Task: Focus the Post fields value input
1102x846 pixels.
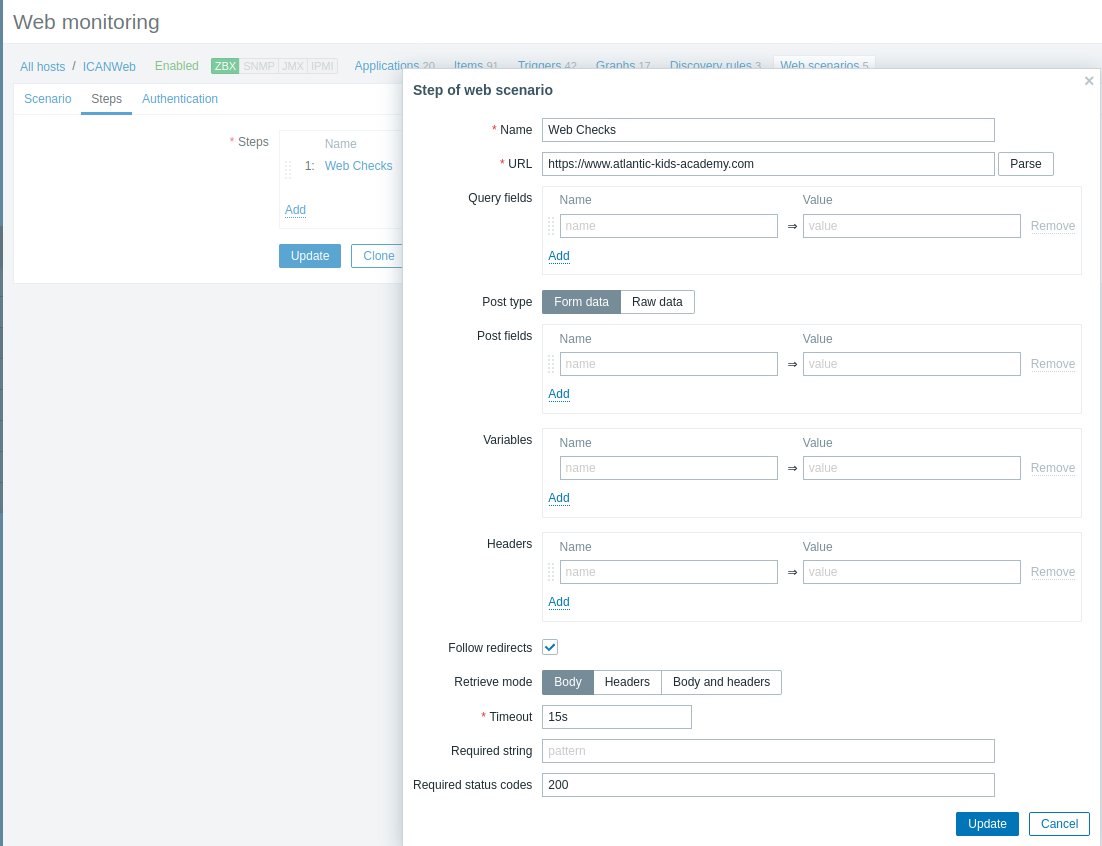Action: pos(912,364)
